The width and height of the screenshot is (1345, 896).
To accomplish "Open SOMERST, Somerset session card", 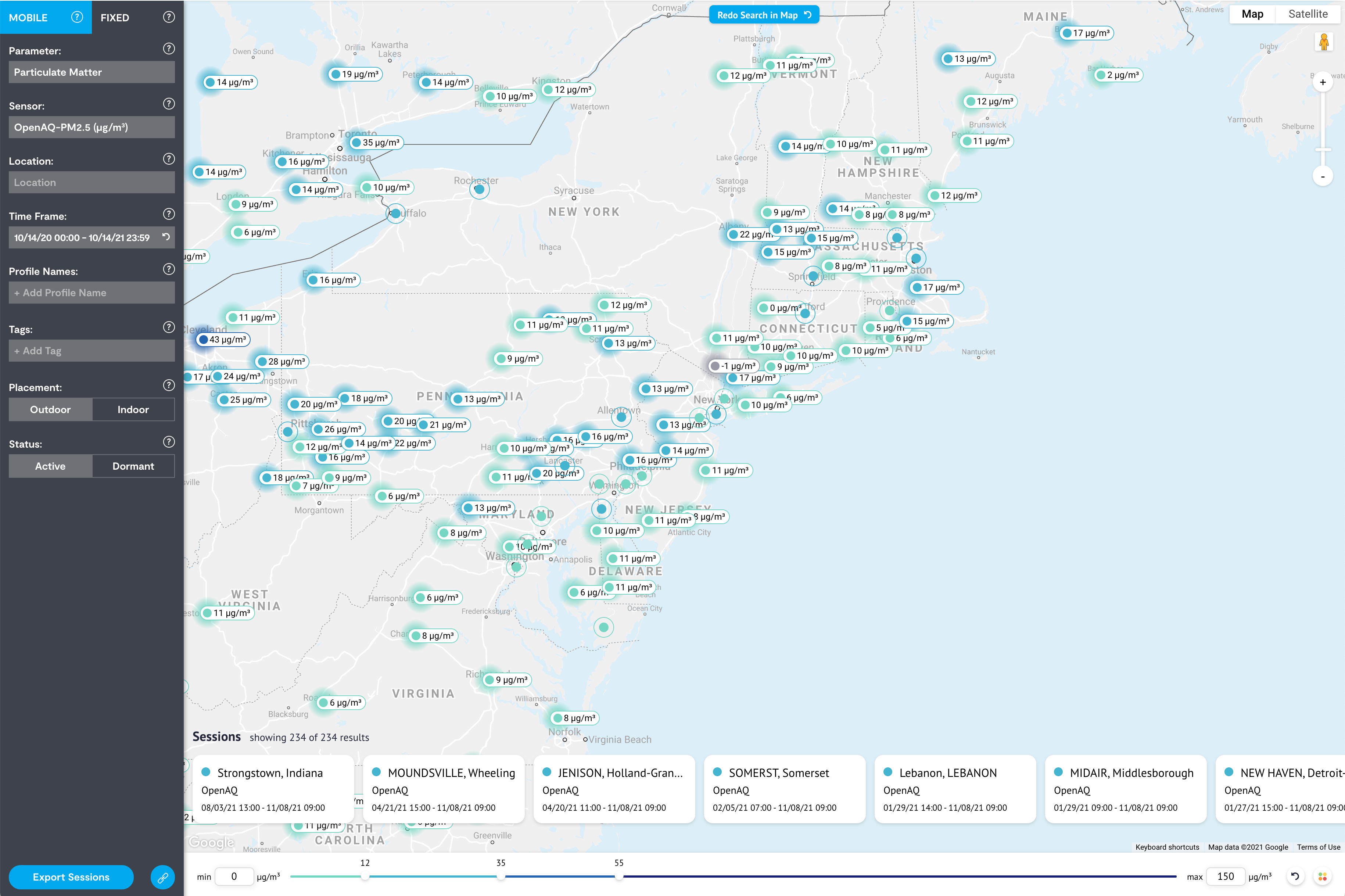I will click(x=785, y=789).
